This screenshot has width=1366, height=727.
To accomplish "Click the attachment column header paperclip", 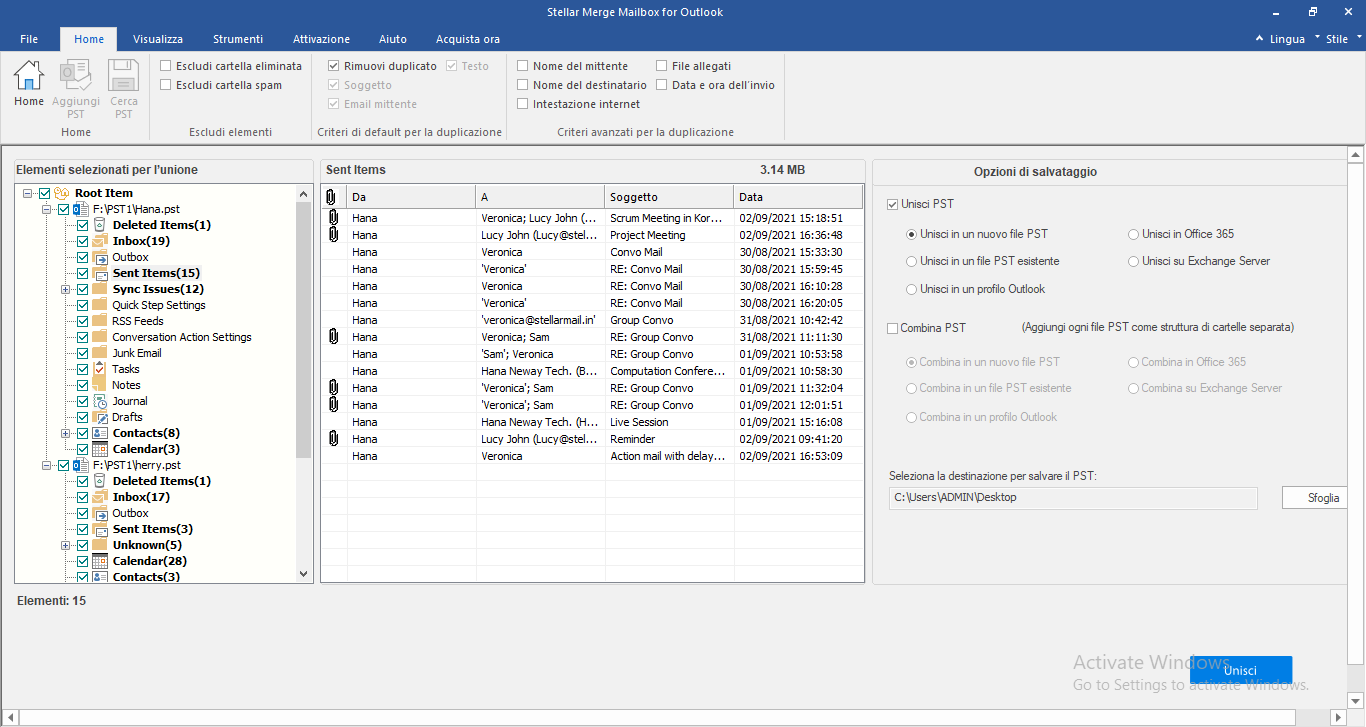I will pos(332,197).
